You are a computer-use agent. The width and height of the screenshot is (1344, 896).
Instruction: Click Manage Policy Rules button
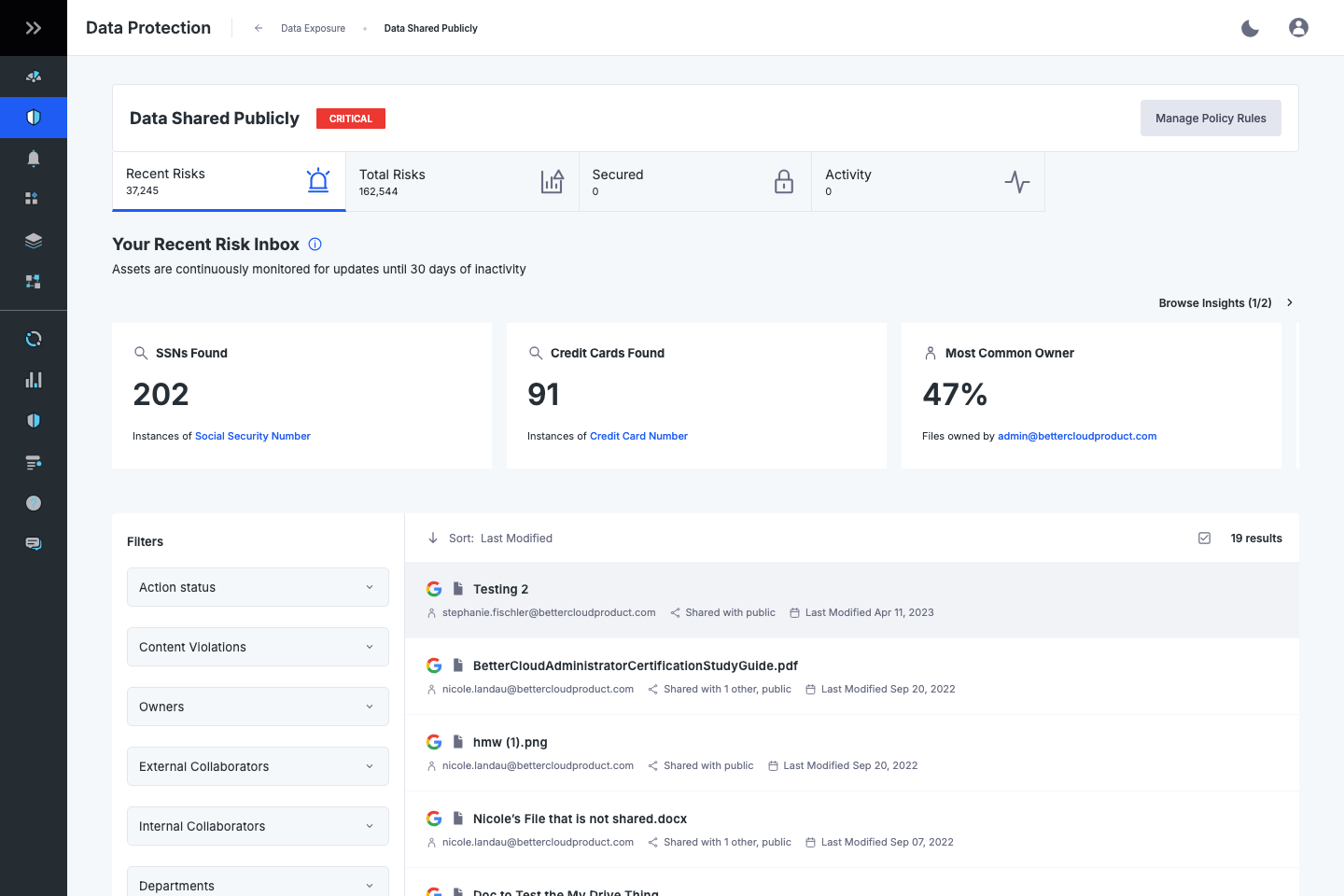coord(1211,119)
